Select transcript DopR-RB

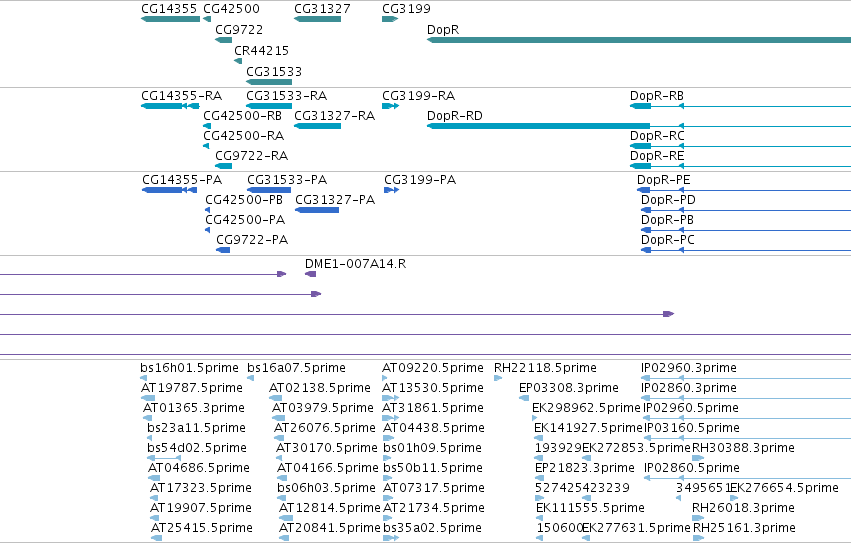pos(740,106)
